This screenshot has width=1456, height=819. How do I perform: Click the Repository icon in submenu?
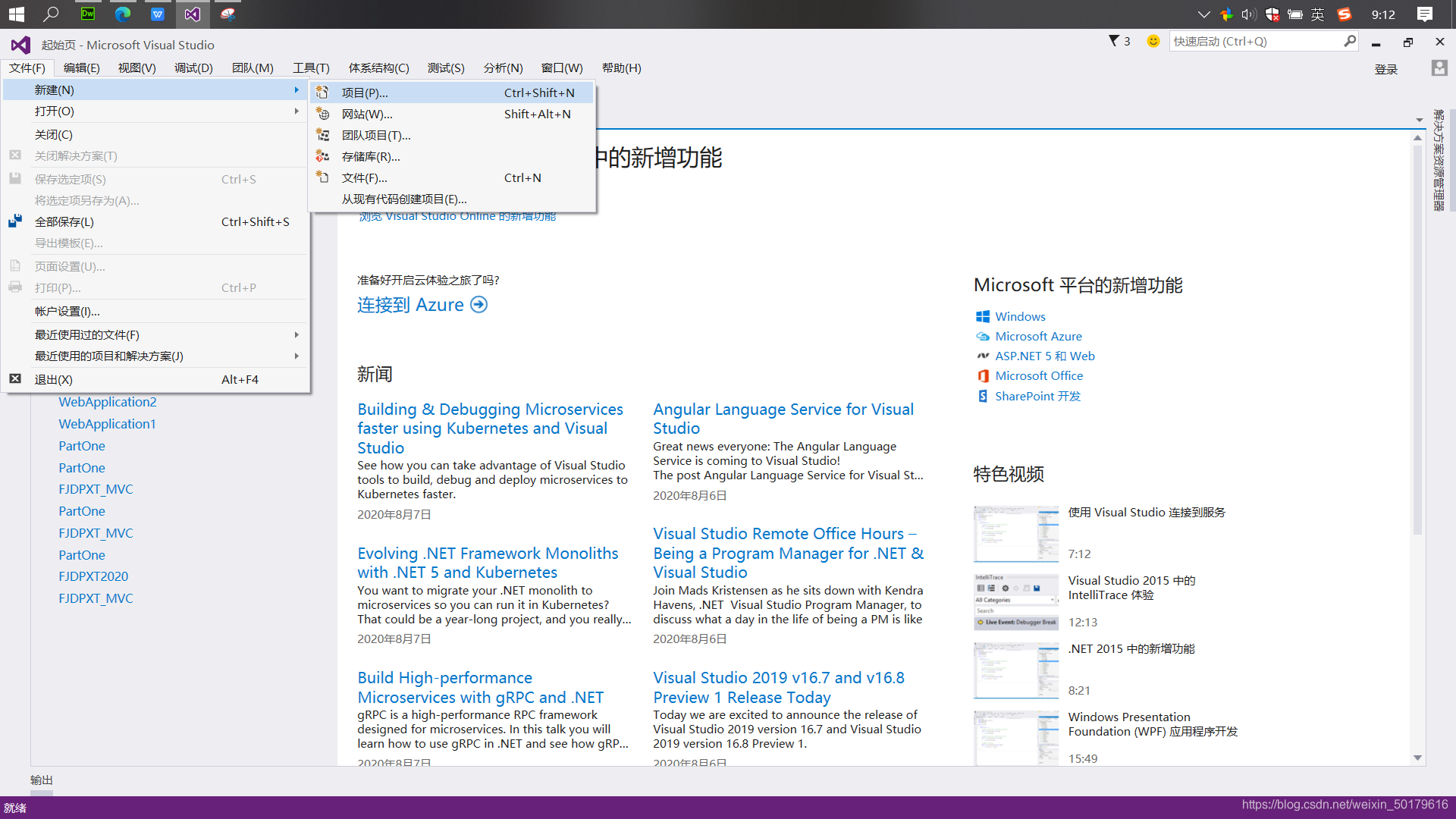322,156
